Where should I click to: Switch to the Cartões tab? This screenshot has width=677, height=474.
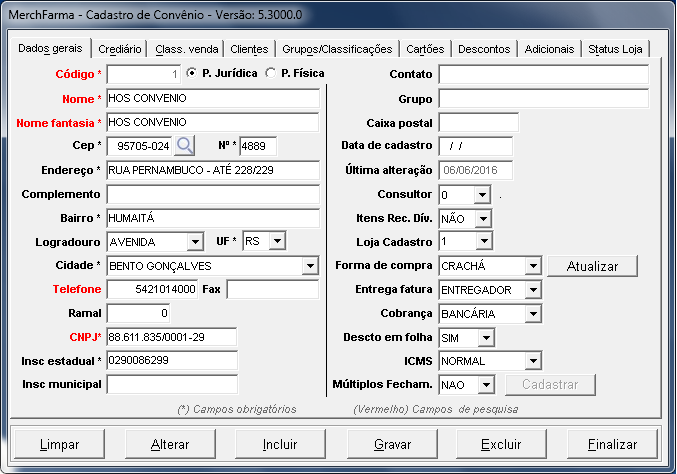pyautogui.click(x=426, y=48)
